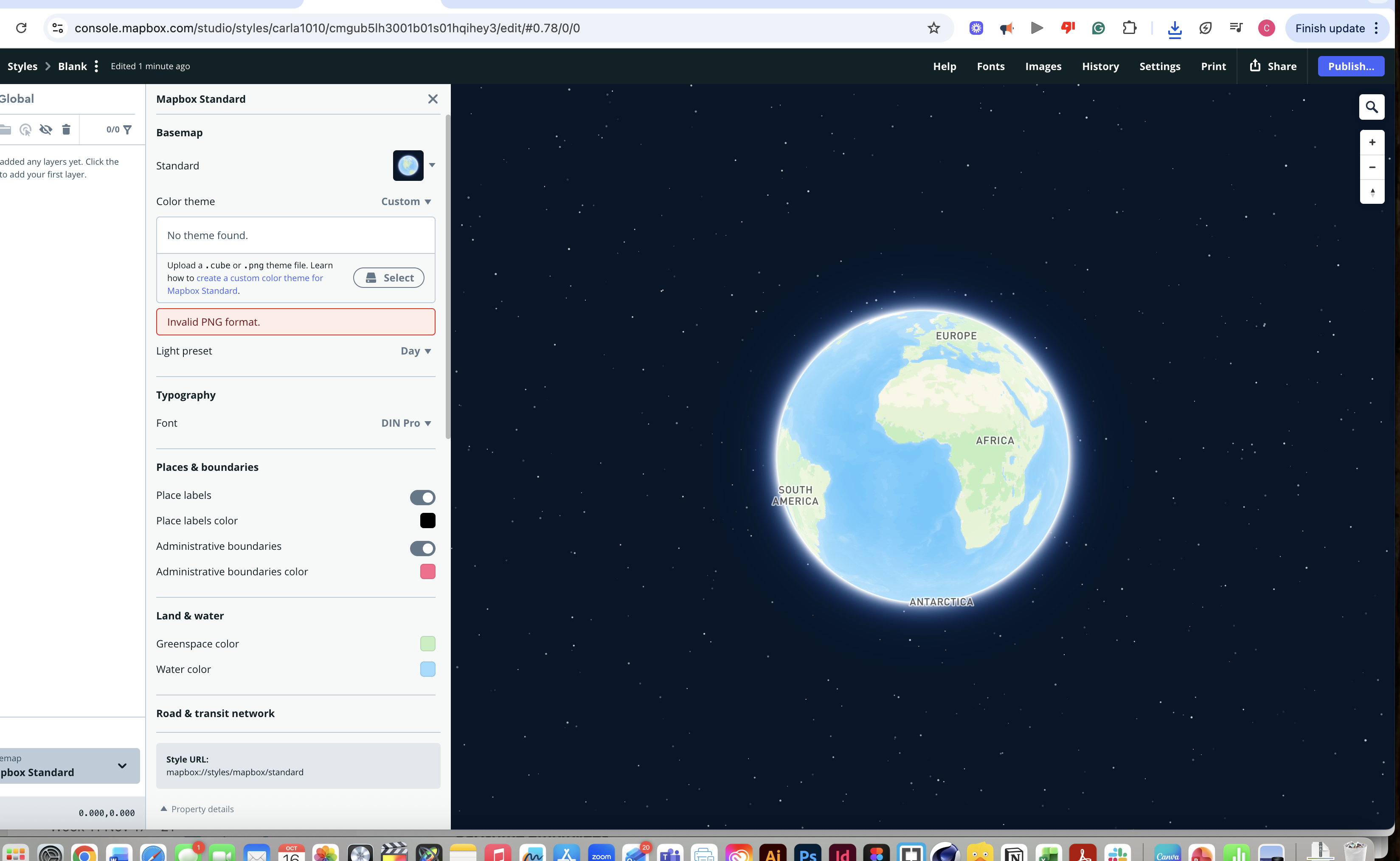Image resolution: width=1400 pixels, height=861 pixels.
Task: Click the trash icon to delete layers
Action: 66,130
